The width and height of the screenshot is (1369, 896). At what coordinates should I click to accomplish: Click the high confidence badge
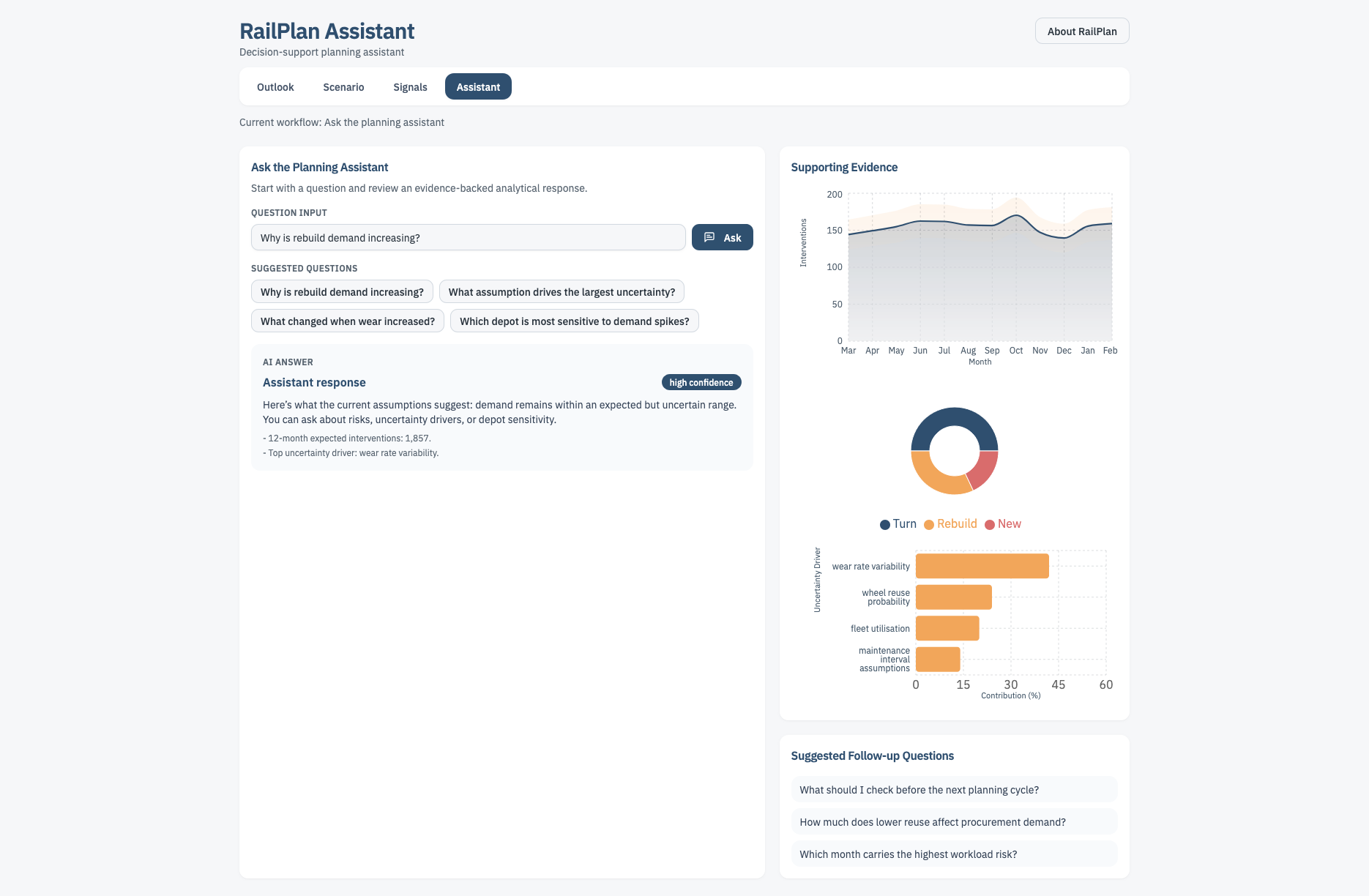point(700,382)
